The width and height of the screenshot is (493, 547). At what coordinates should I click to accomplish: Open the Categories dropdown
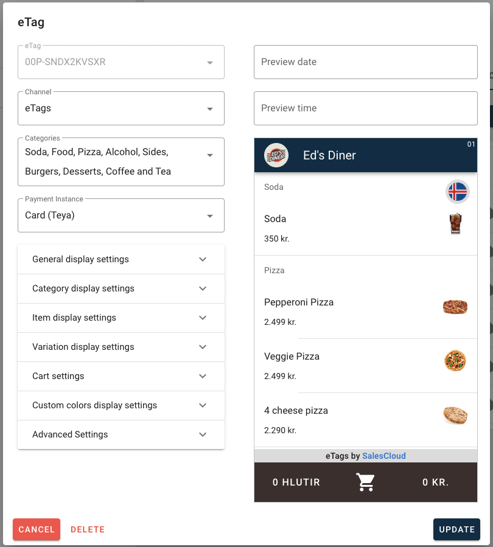[121, 162]
